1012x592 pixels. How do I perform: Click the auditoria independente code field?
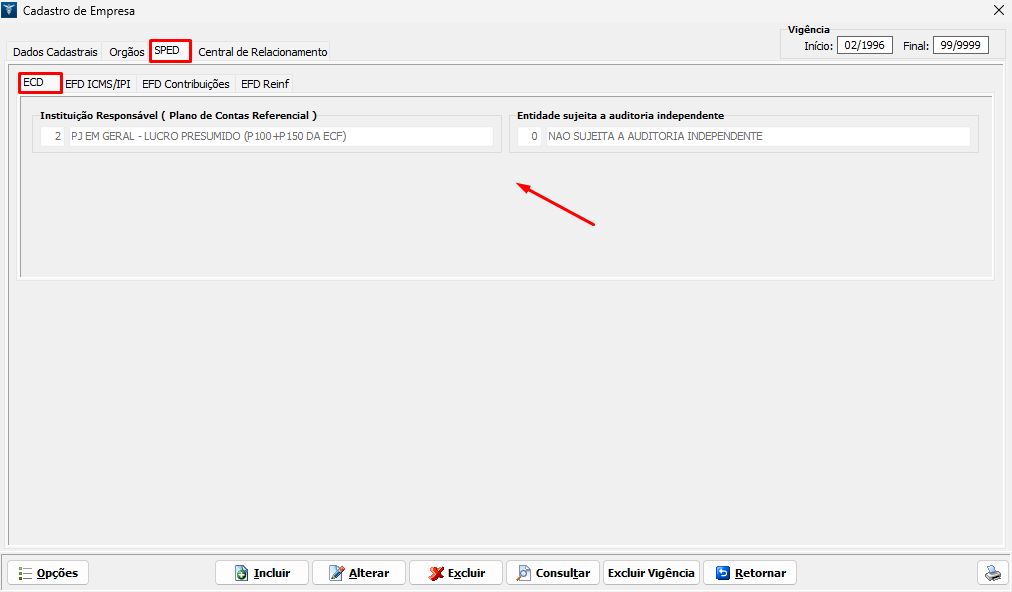click(529, 136)
